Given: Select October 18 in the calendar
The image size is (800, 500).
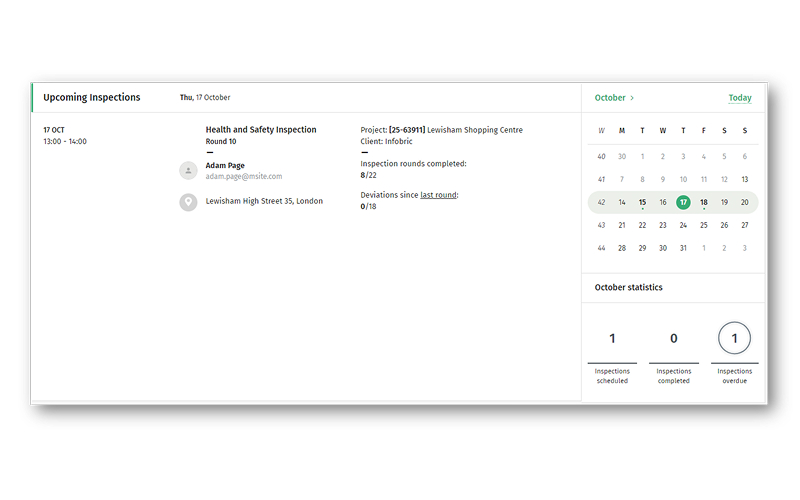Looking at the screenshot, I should 704,202.
